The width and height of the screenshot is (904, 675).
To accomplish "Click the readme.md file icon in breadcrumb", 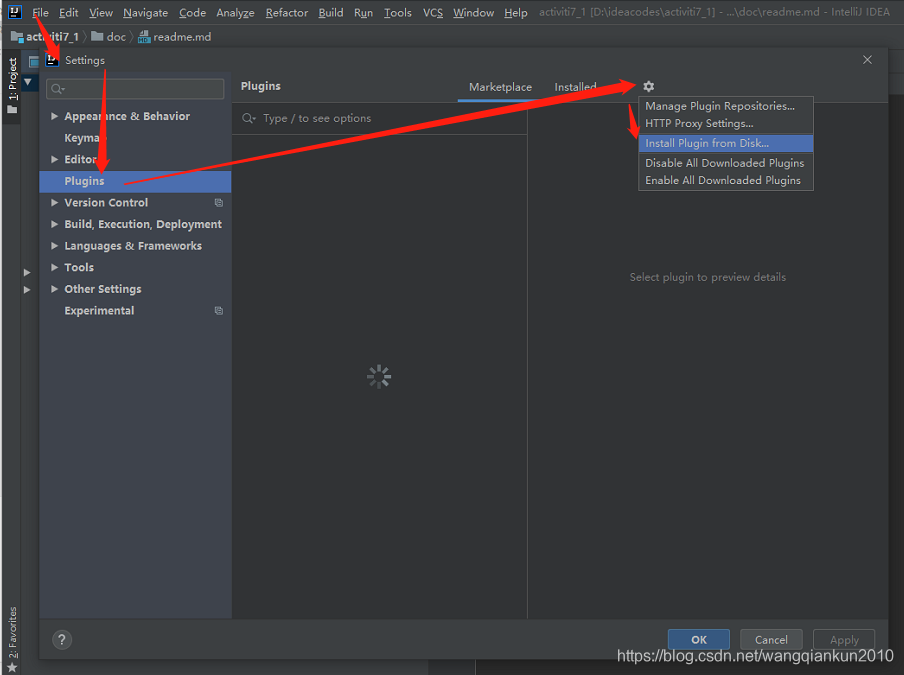I will pos(144,37).
